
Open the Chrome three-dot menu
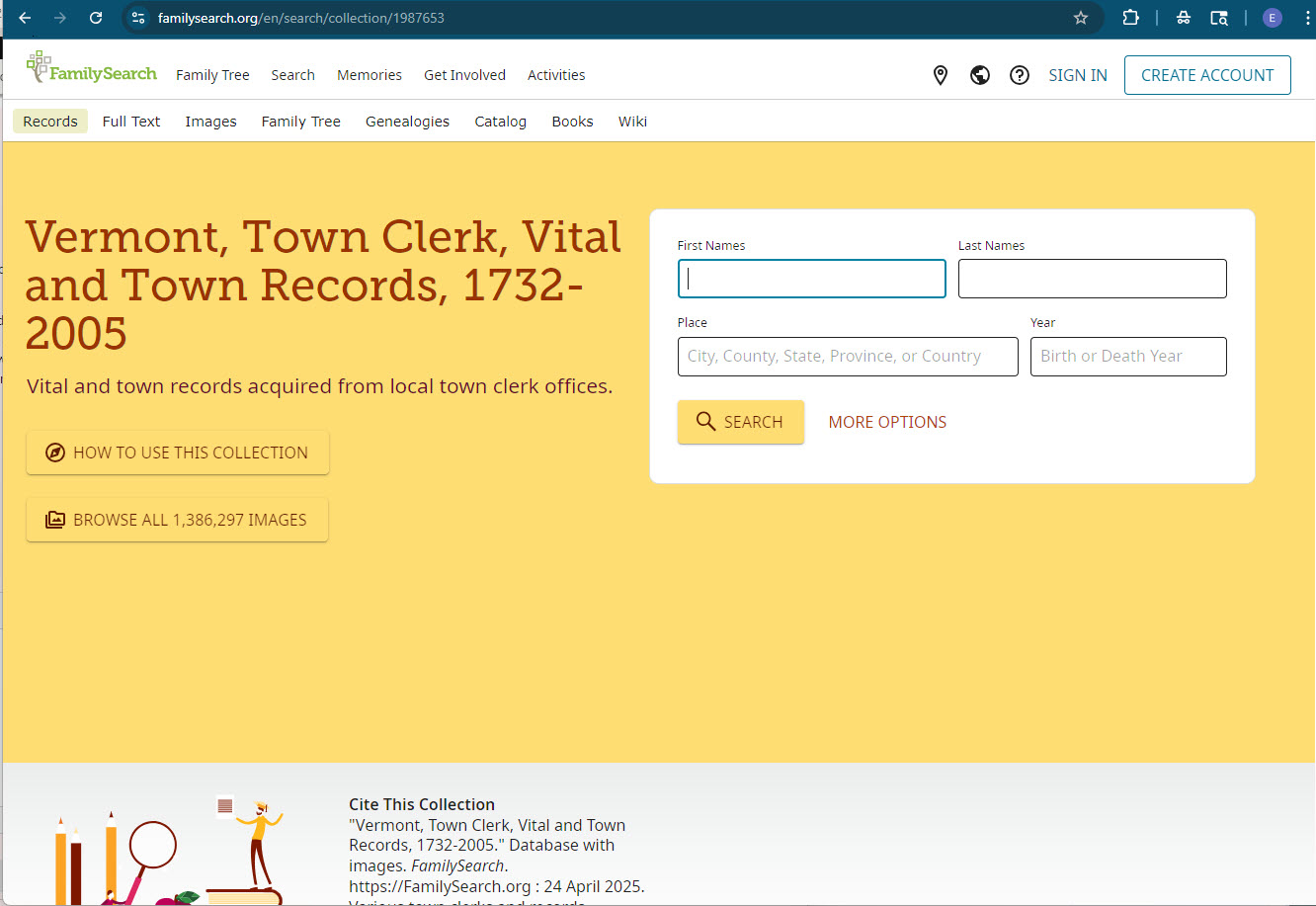click(x=1306, y=18)
